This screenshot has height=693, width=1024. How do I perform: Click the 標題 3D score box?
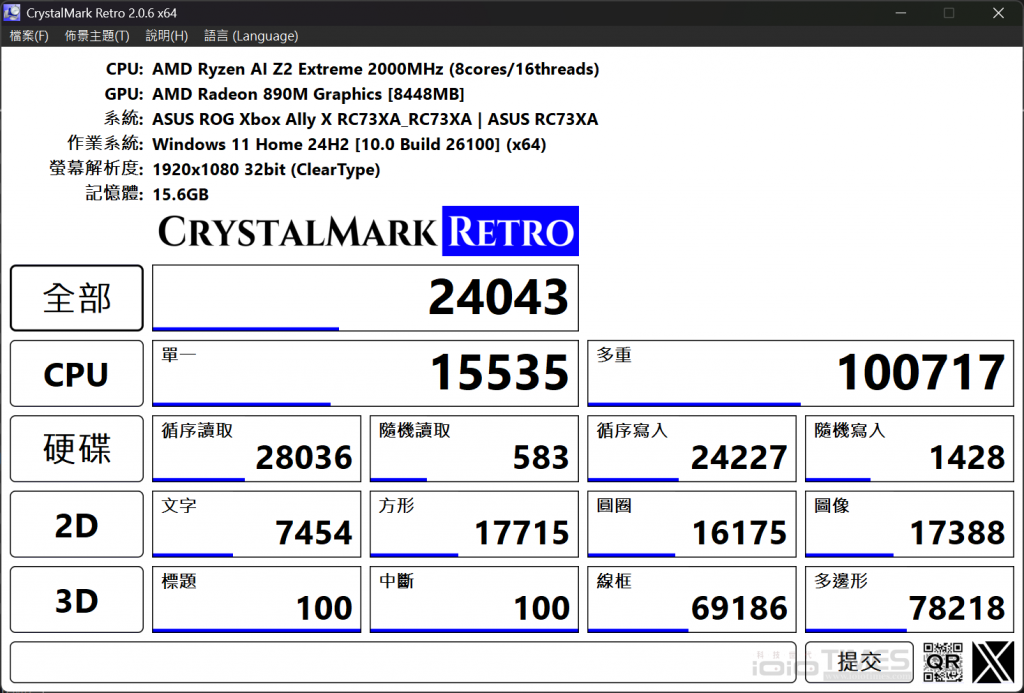pyautogui.click(x=257, y=600)
